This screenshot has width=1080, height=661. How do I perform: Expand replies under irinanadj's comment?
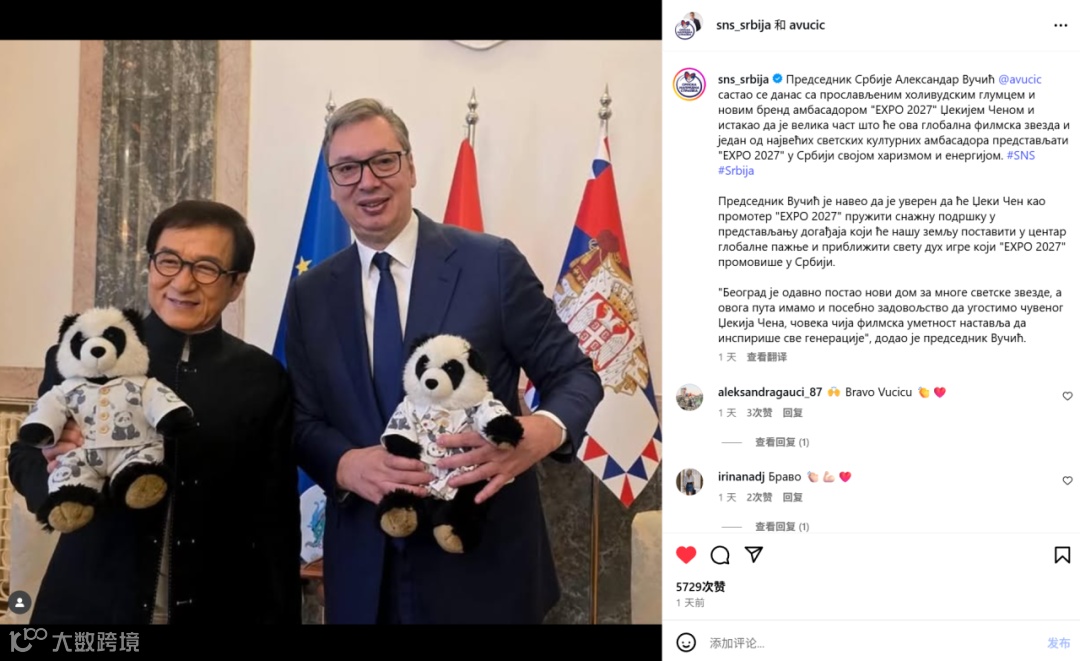click(782, 527)
